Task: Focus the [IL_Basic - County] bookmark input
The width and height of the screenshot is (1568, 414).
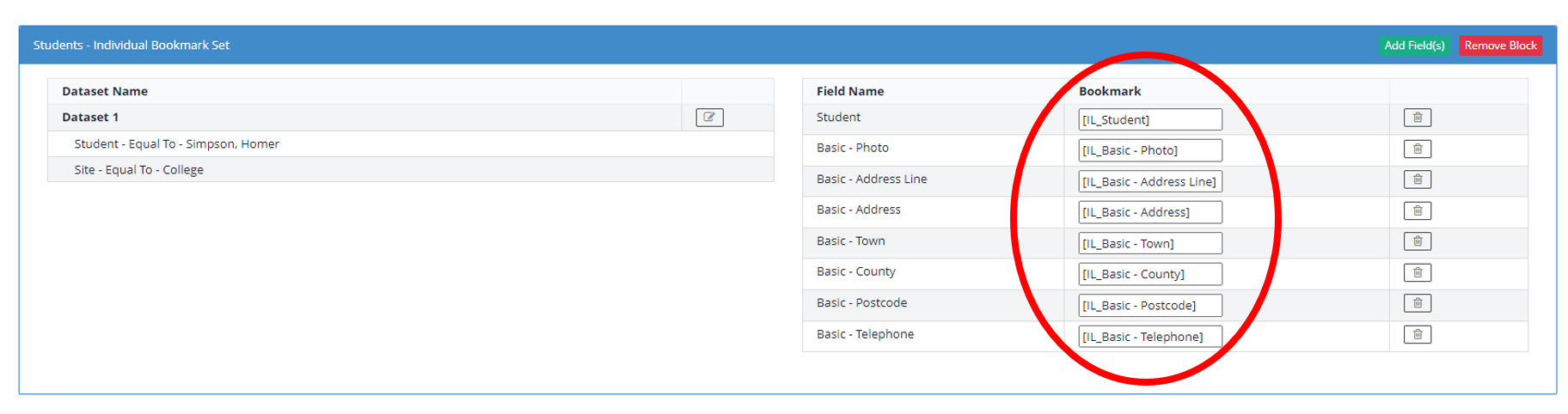Action: click(1149, 274)
